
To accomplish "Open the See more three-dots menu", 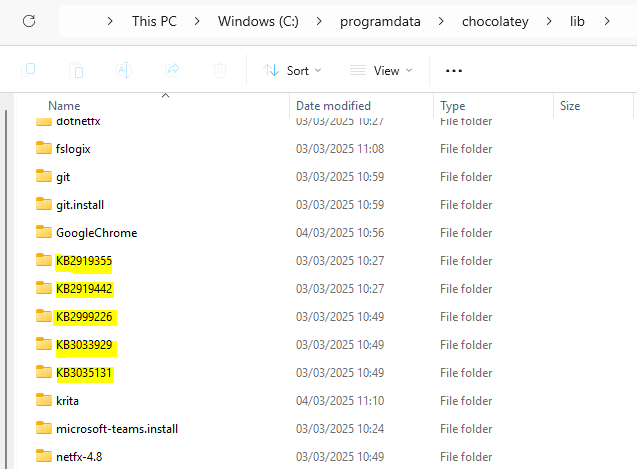I will tap(454, 71).
